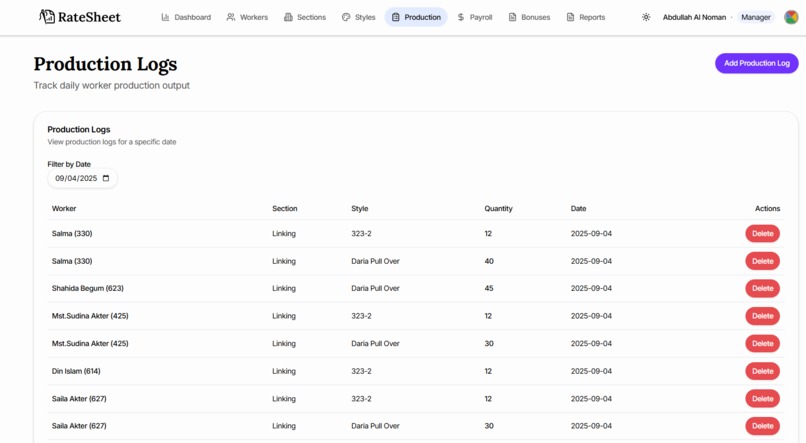Click the RateSheet brand name

89,17
